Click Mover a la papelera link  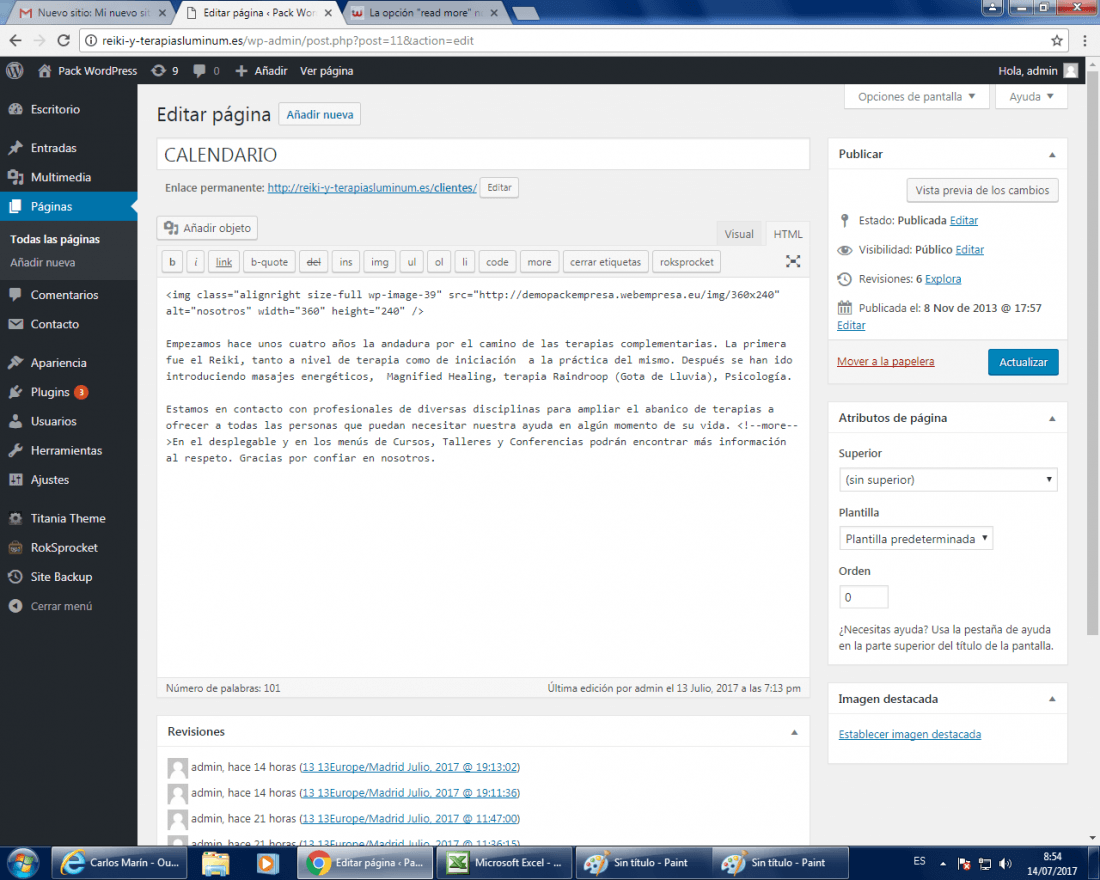point(885,361)
